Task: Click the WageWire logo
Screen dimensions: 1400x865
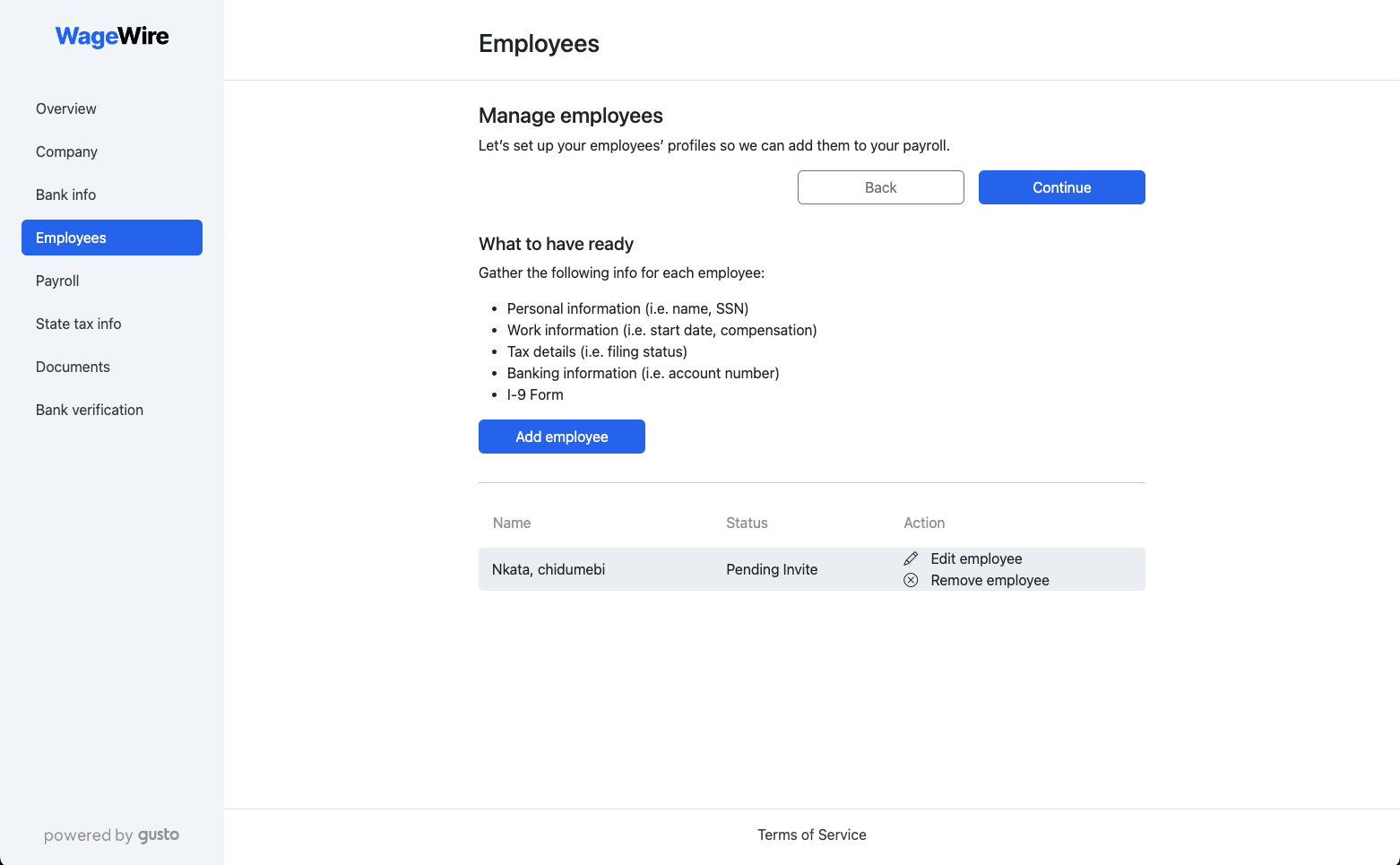Action: 112,36
